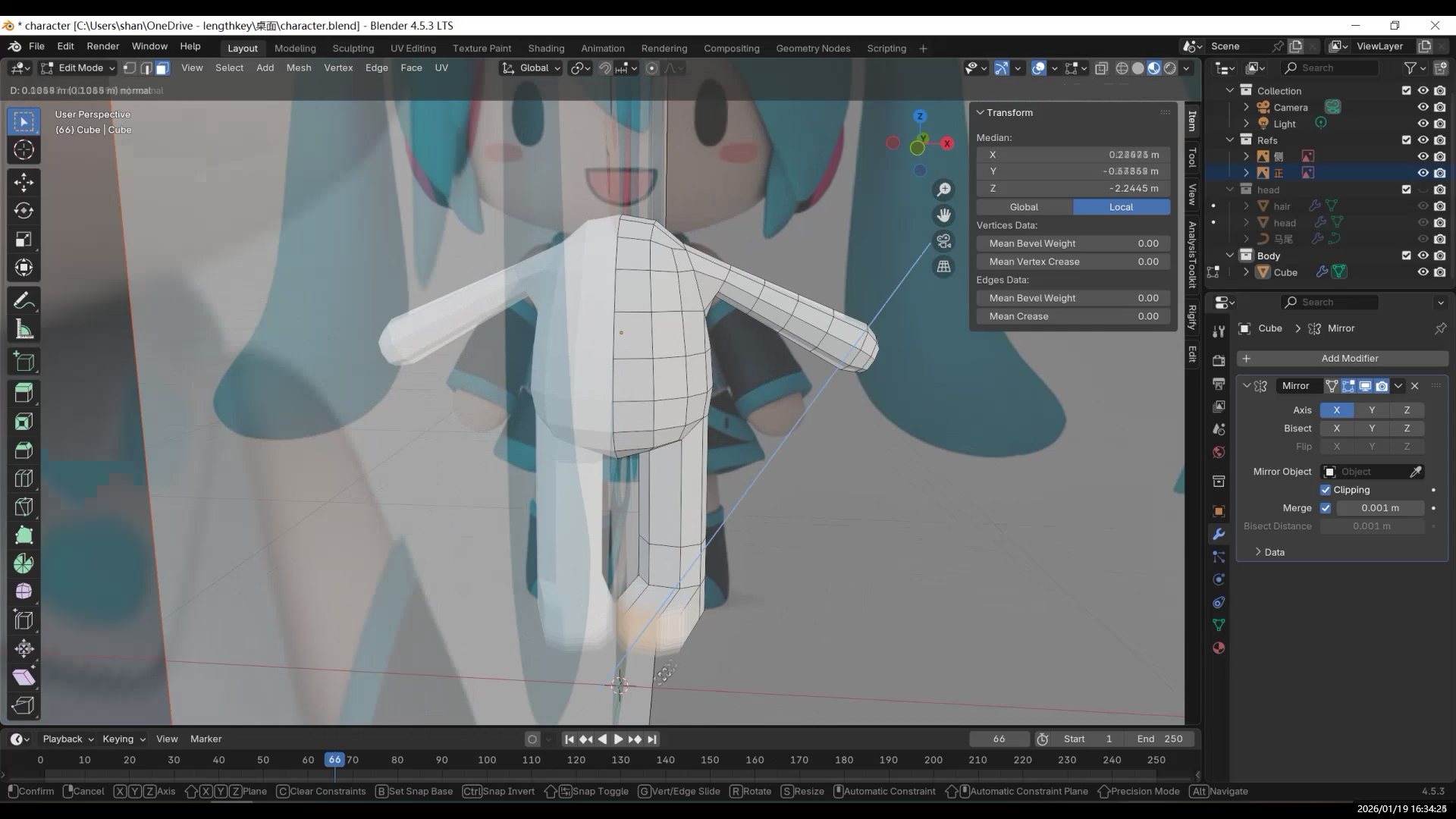Activate the Scale tool
This screenshot has height=819, width=1456.
[24, 239]
